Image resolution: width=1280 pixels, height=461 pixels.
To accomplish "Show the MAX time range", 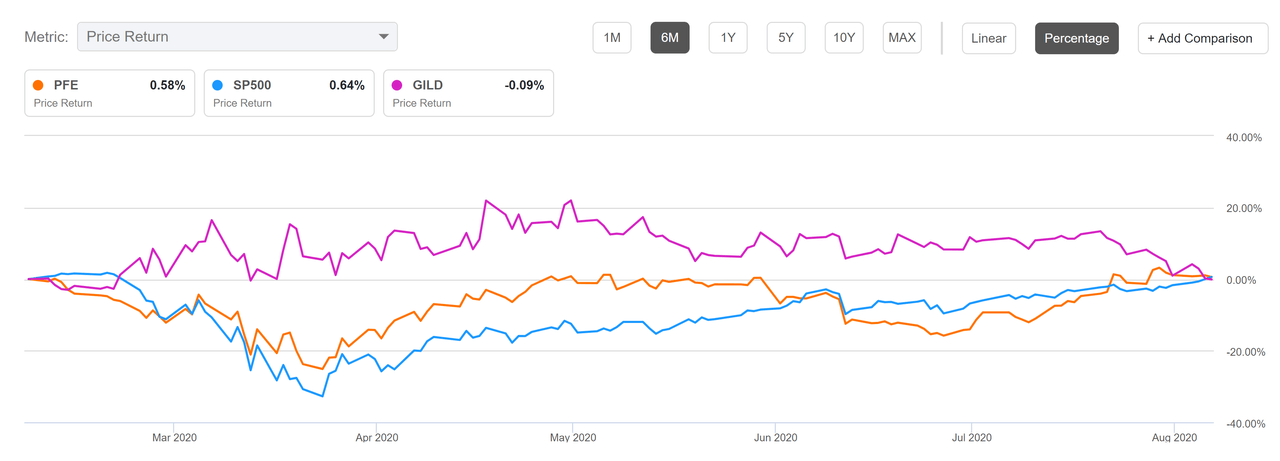I will pyautogui.click(x=902, y=38).
